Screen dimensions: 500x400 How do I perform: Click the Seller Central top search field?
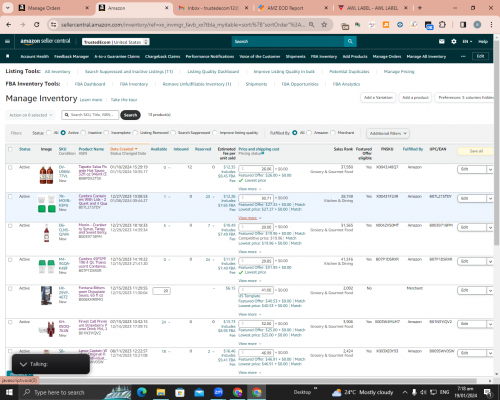tap(288, 41)
